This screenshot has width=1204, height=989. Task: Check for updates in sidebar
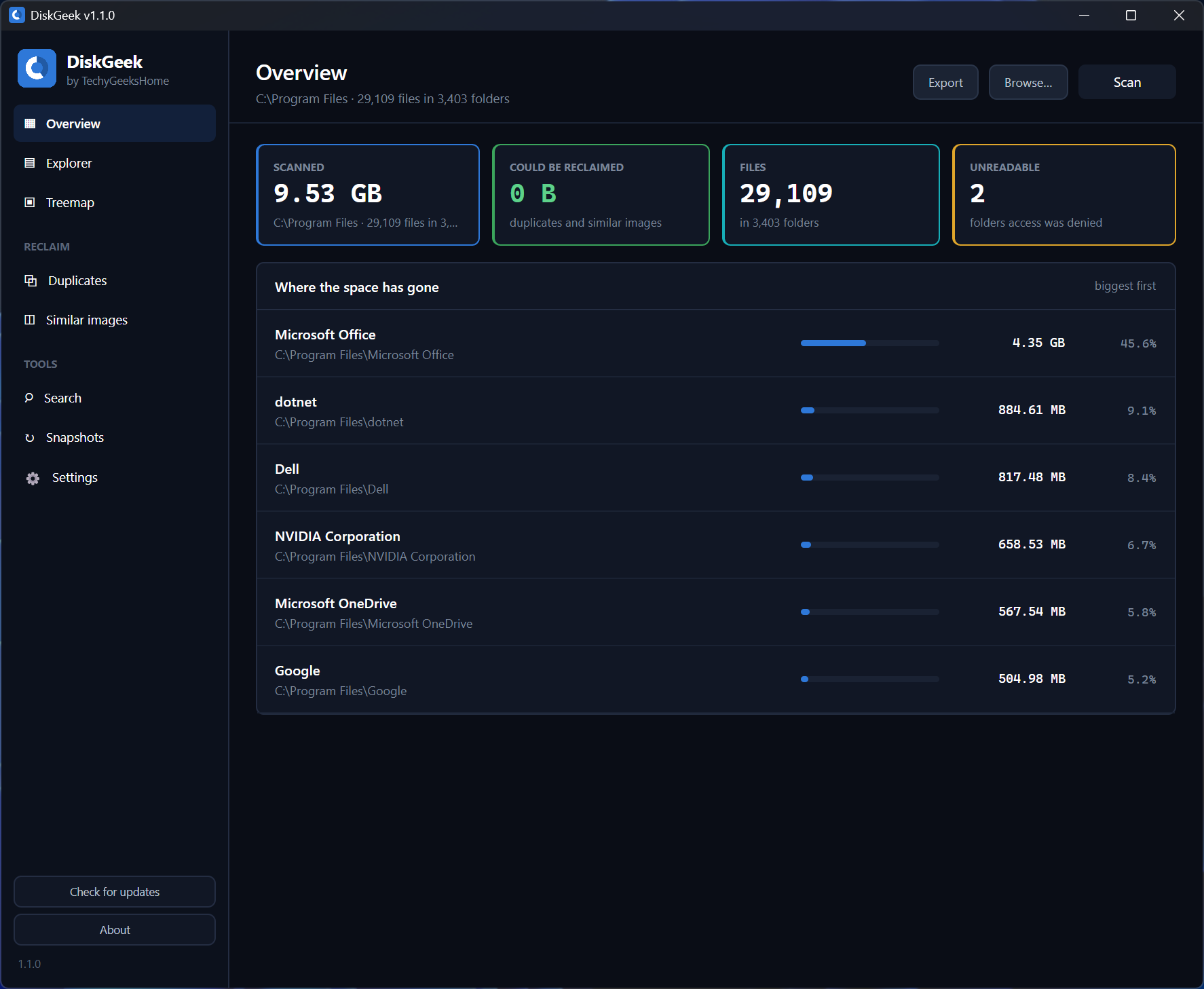(115, 891)
